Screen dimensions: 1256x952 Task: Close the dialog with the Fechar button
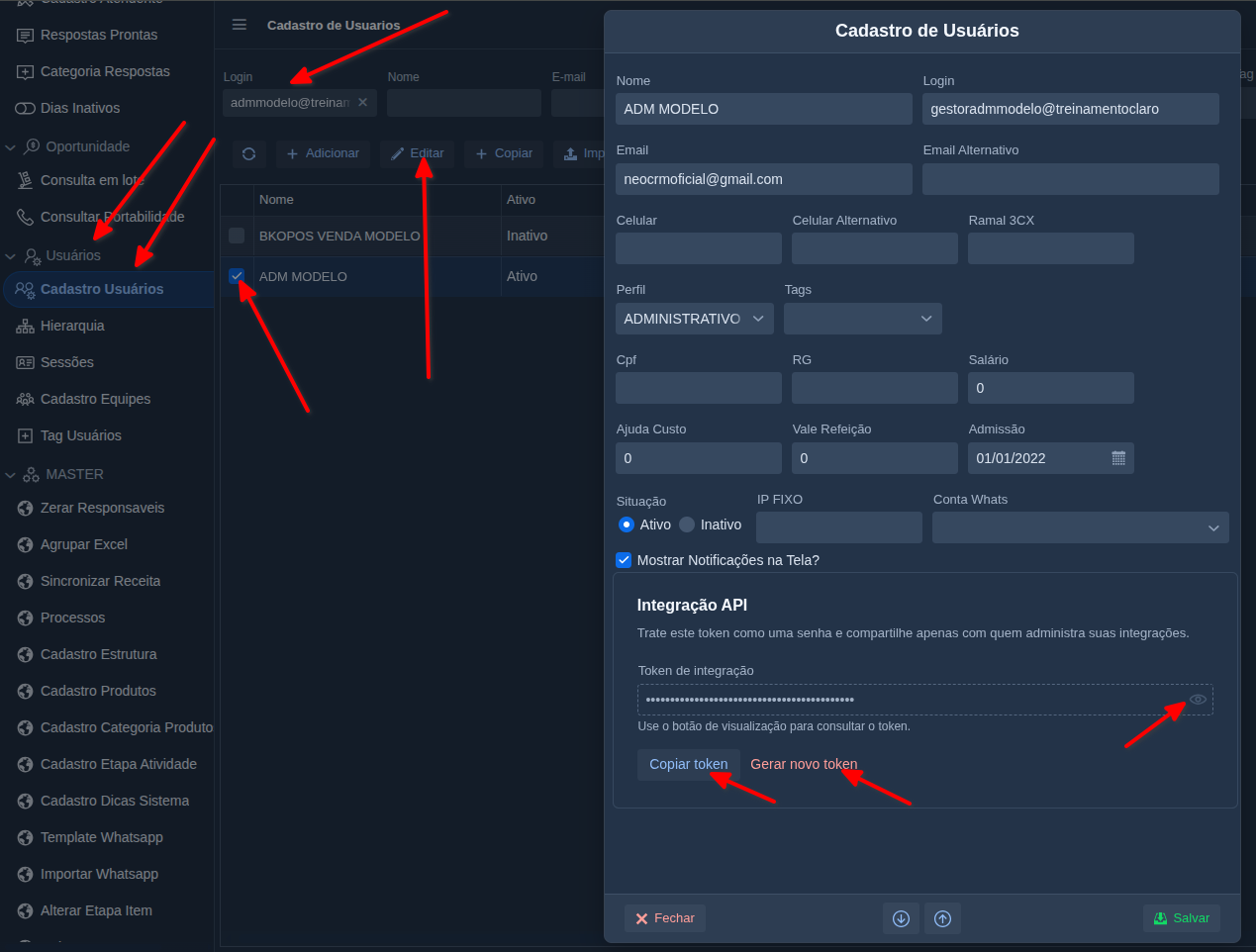click(664, 918)
